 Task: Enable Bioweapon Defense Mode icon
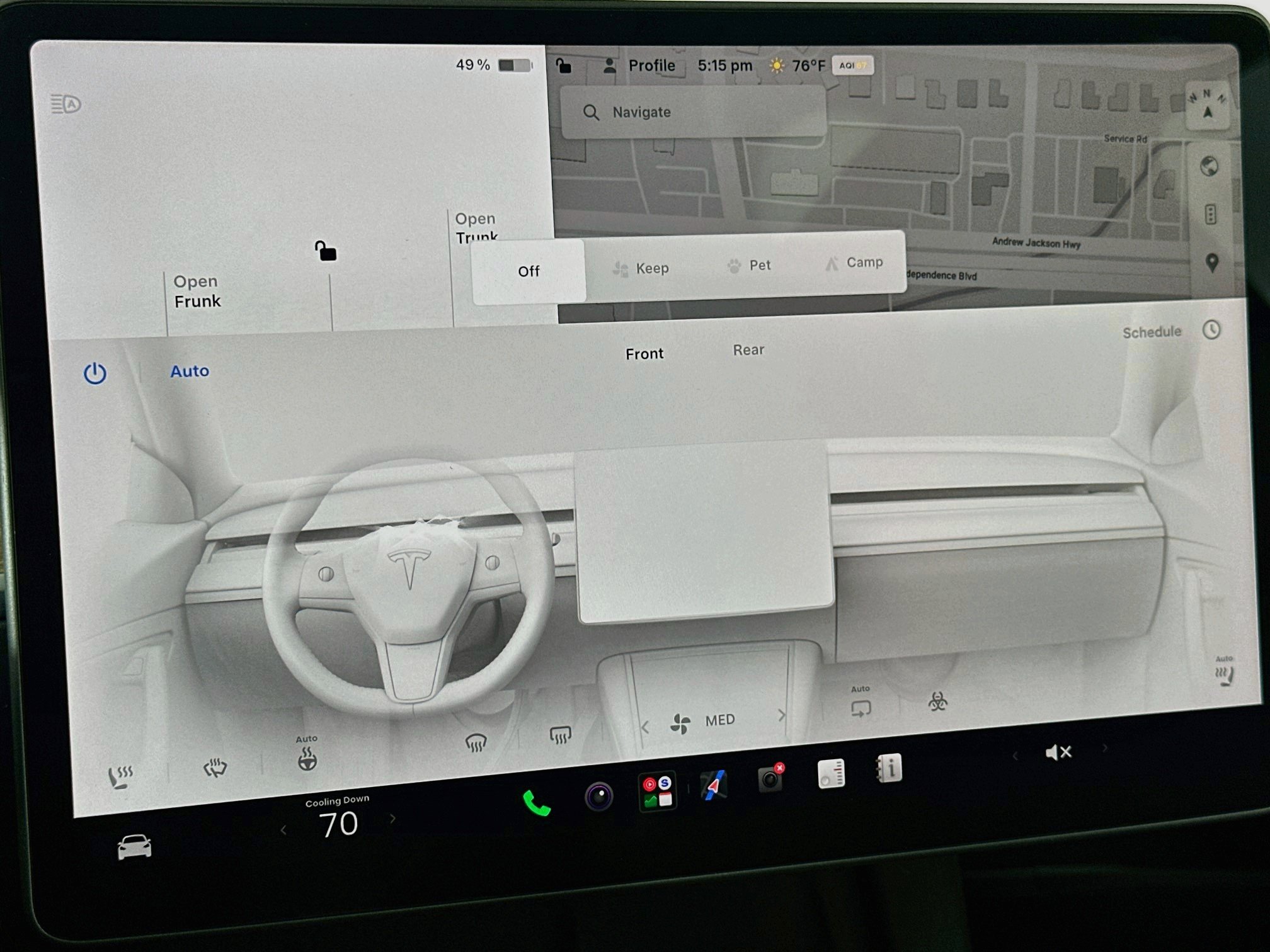pyautogui.click(x=938, y=701)
